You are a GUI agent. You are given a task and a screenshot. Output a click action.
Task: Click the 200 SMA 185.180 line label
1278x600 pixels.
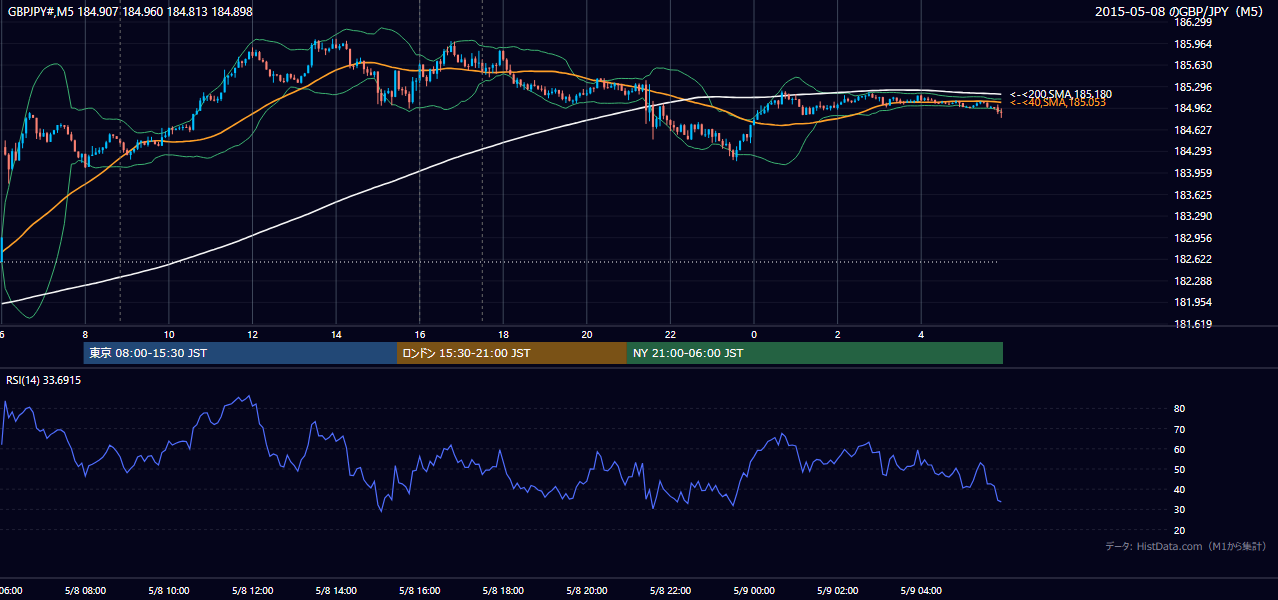[1060, 94]
